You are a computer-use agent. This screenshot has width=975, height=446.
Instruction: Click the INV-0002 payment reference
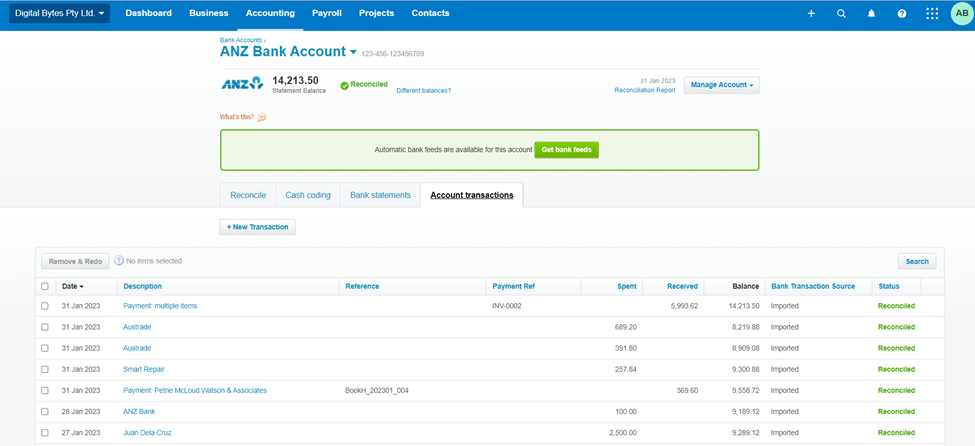[x=507, y=306]
